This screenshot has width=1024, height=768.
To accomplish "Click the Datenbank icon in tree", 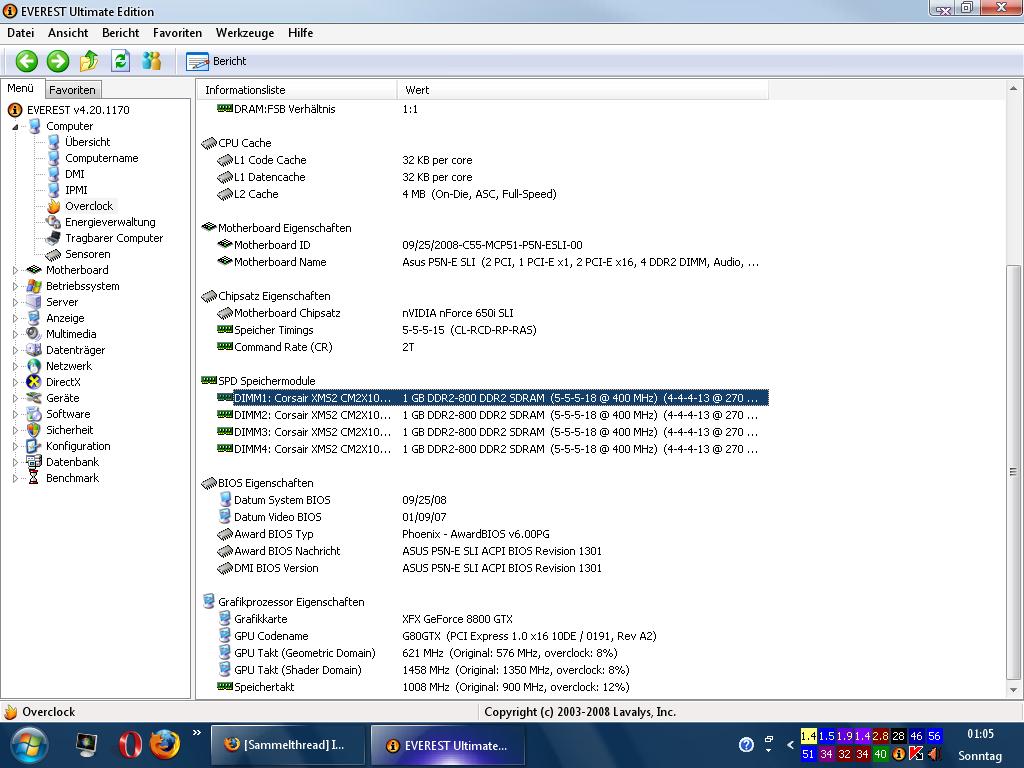I will tap(33, 462).
